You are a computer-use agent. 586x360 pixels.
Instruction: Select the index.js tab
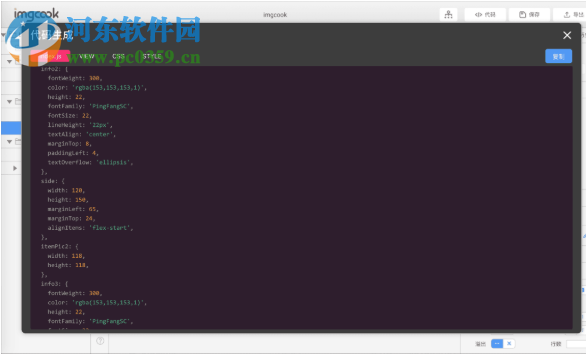50,56
